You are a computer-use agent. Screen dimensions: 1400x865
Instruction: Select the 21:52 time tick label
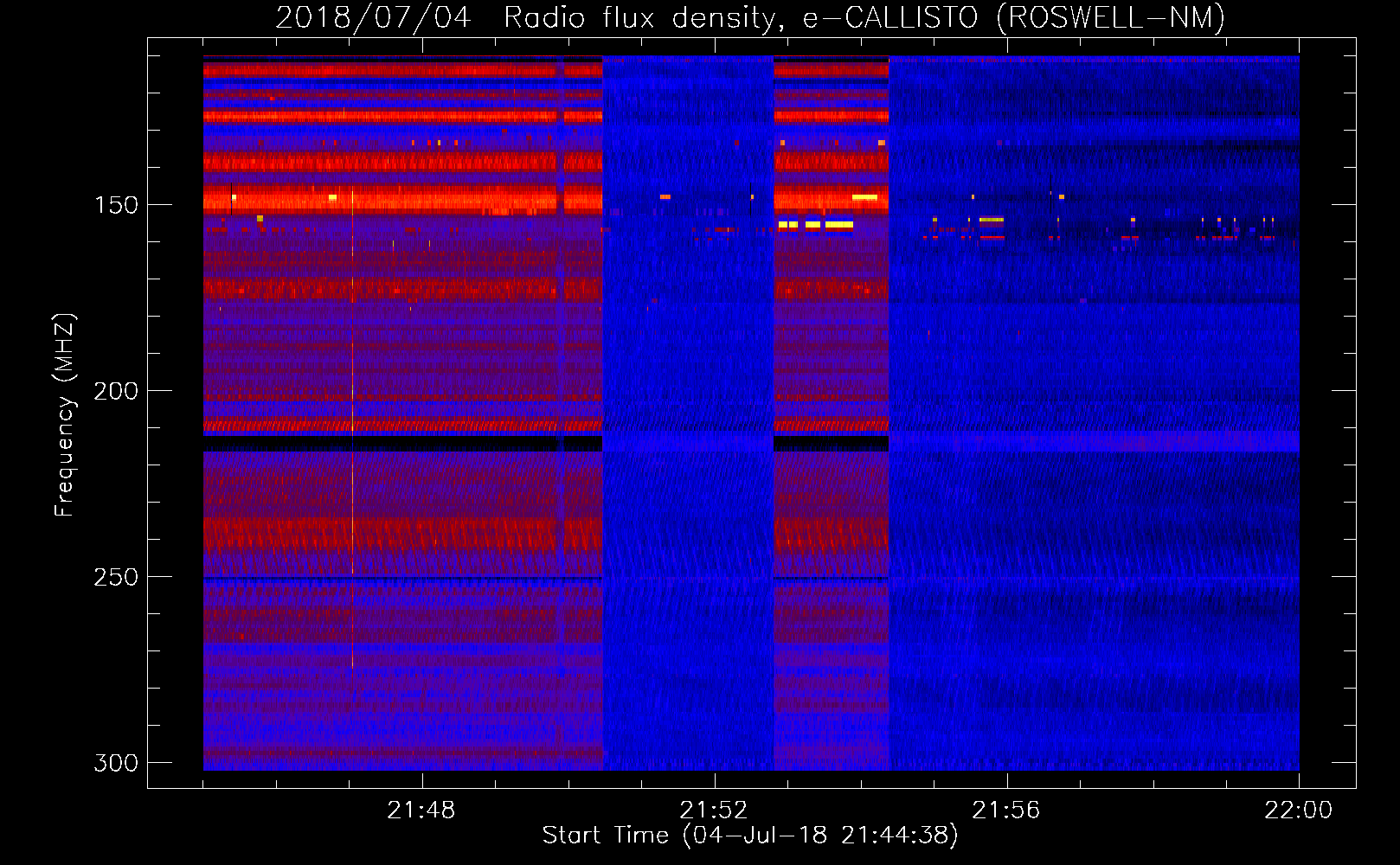(714, 811)
